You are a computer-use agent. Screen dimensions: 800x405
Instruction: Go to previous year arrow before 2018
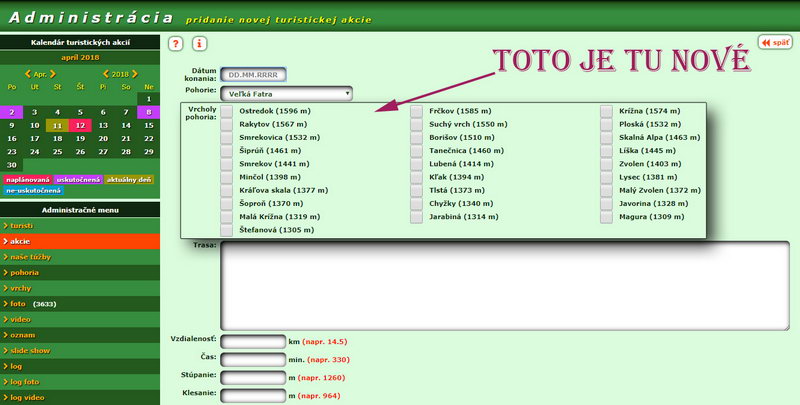[106, 74]
